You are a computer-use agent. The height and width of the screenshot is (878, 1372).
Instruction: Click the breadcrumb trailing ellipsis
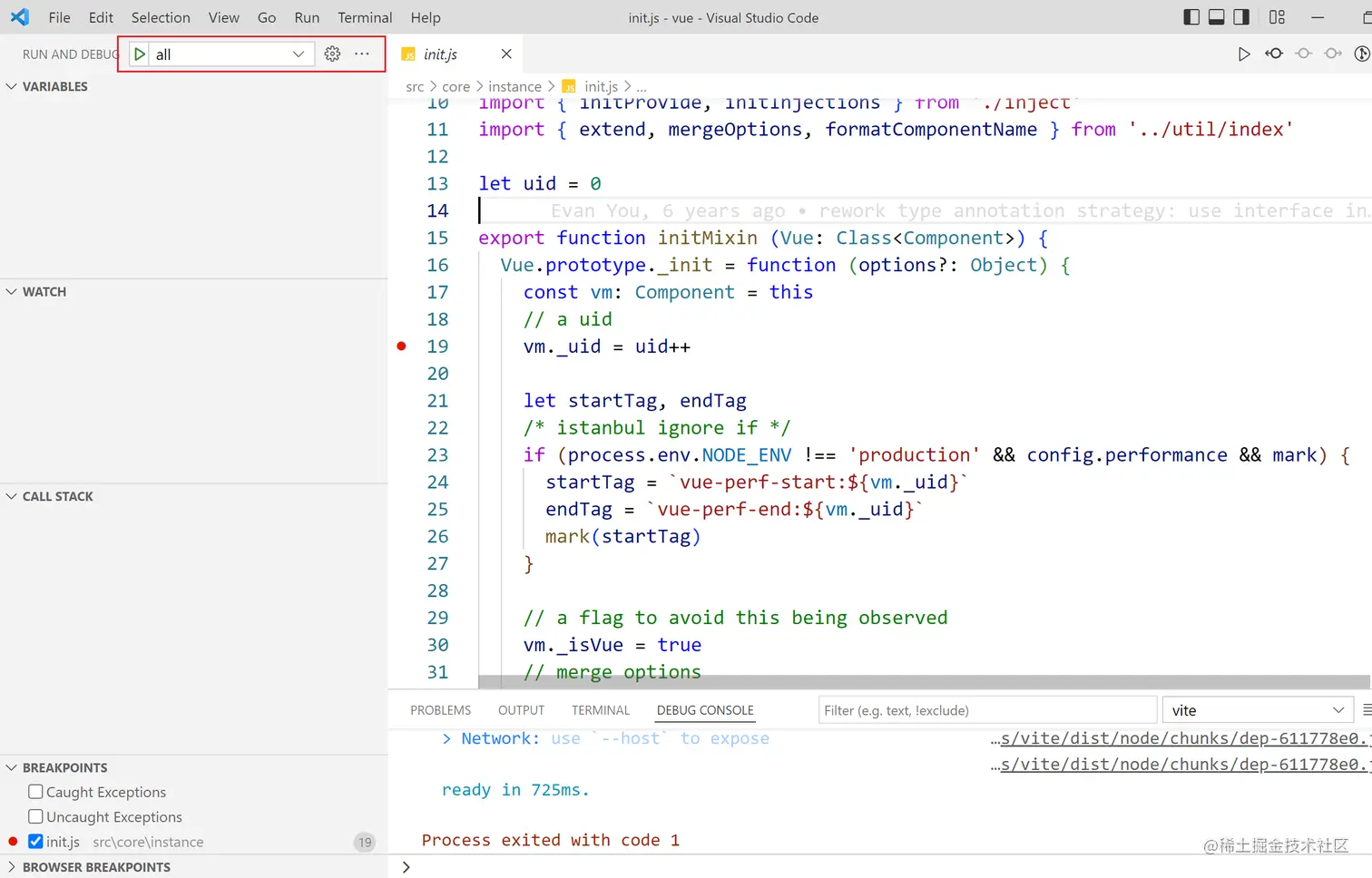pyautogui.click(x=642, y=86)
